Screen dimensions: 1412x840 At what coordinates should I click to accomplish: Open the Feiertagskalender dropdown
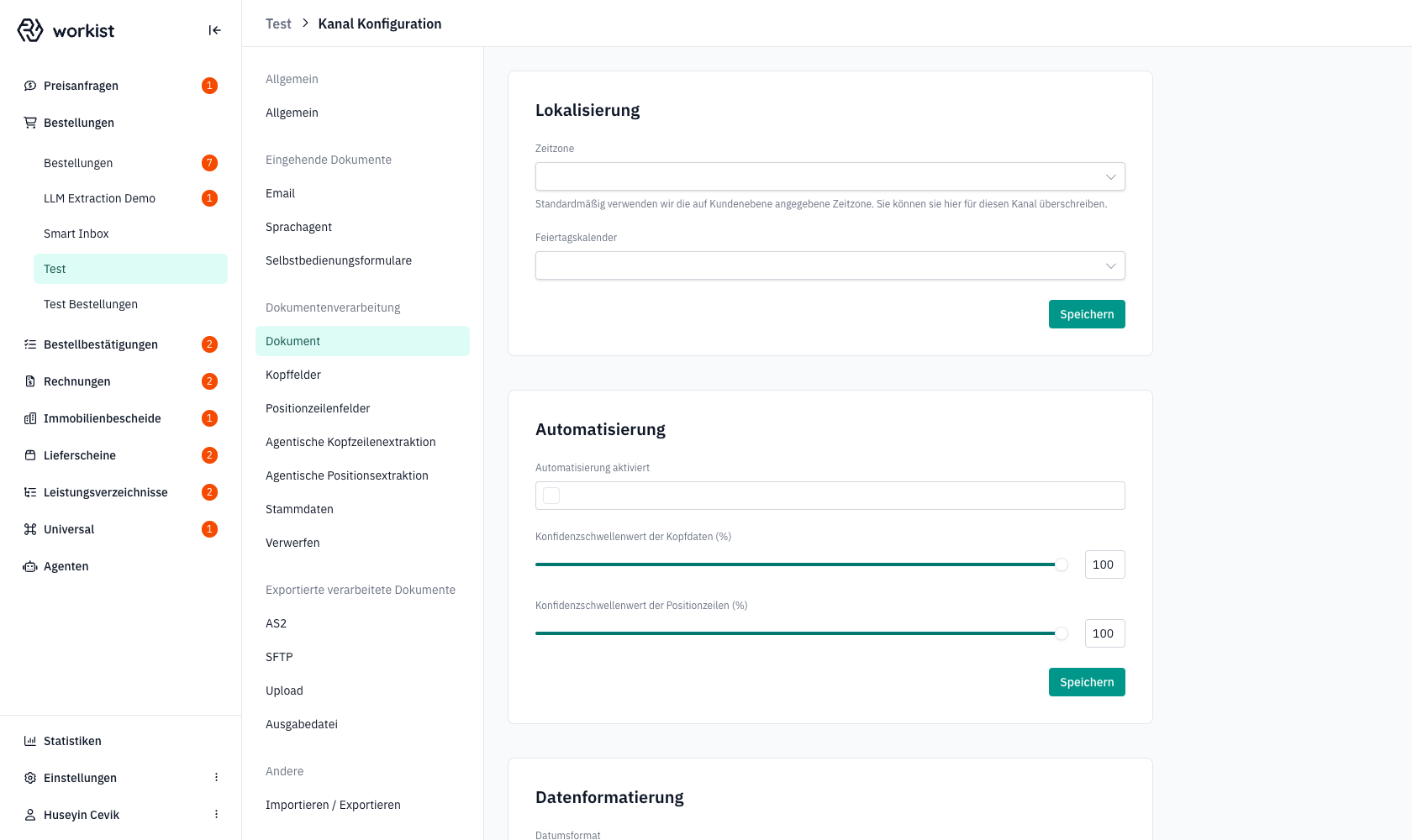[x=830, y=265]
